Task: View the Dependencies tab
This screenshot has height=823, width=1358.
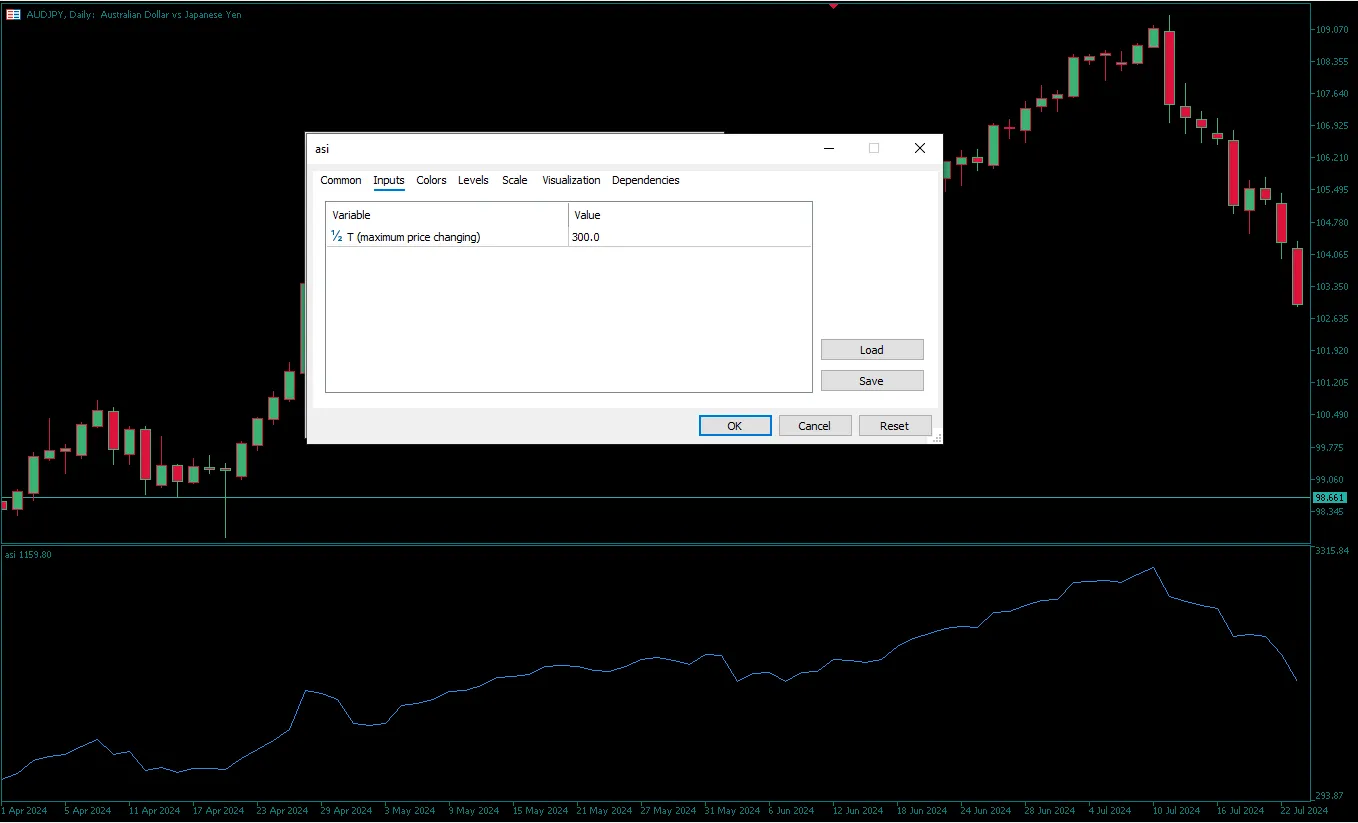Action: (645, 180)
